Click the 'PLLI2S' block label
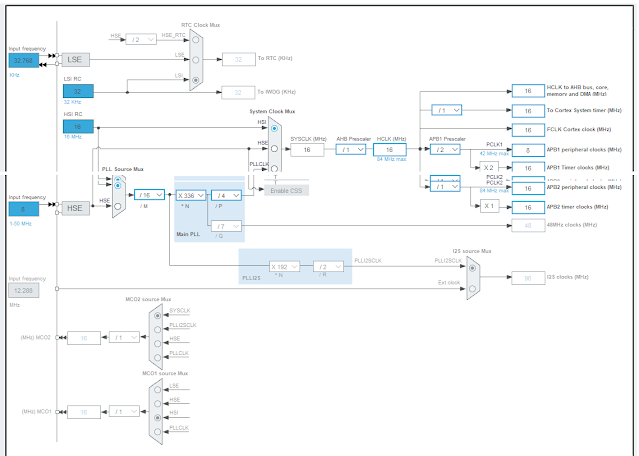The height and width of the screenshot is (456, 639). [251, 278]
